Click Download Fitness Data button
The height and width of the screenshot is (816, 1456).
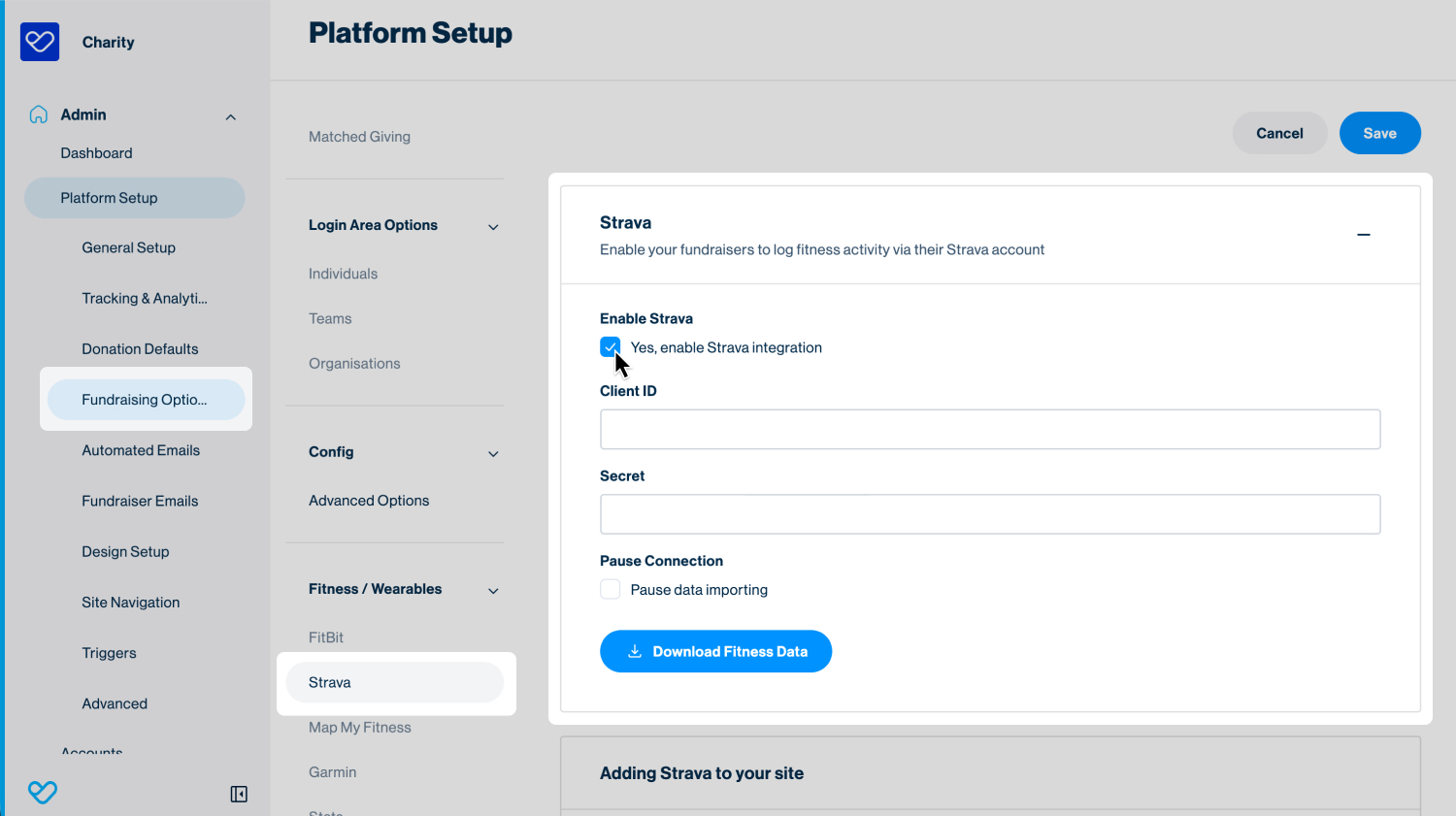(x=715, y=651)
